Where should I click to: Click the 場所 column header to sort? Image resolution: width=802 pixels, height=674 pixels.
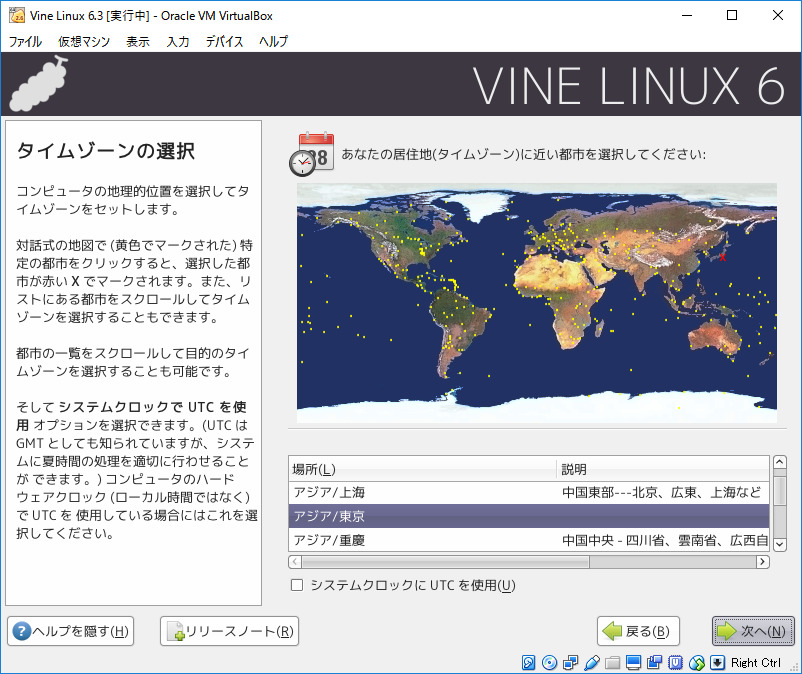(422, 469)
